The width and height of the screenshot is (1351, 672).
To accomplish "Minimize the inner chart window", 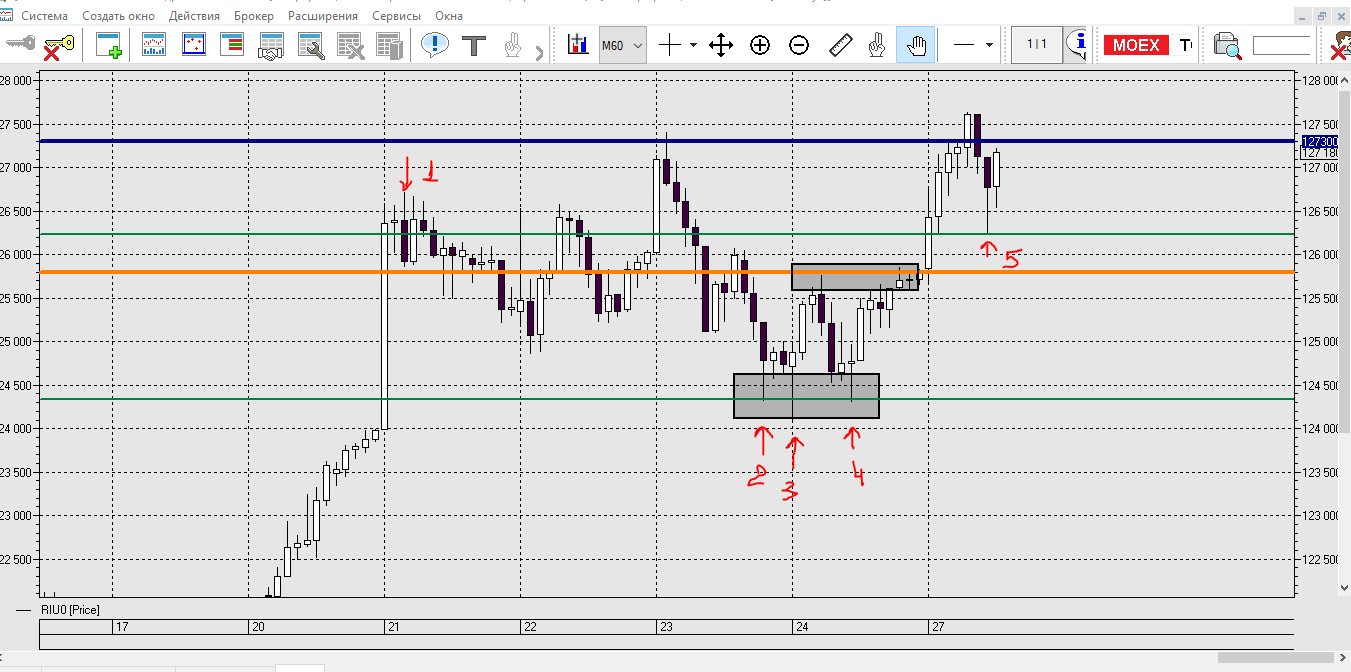I will click(1301, 16).
